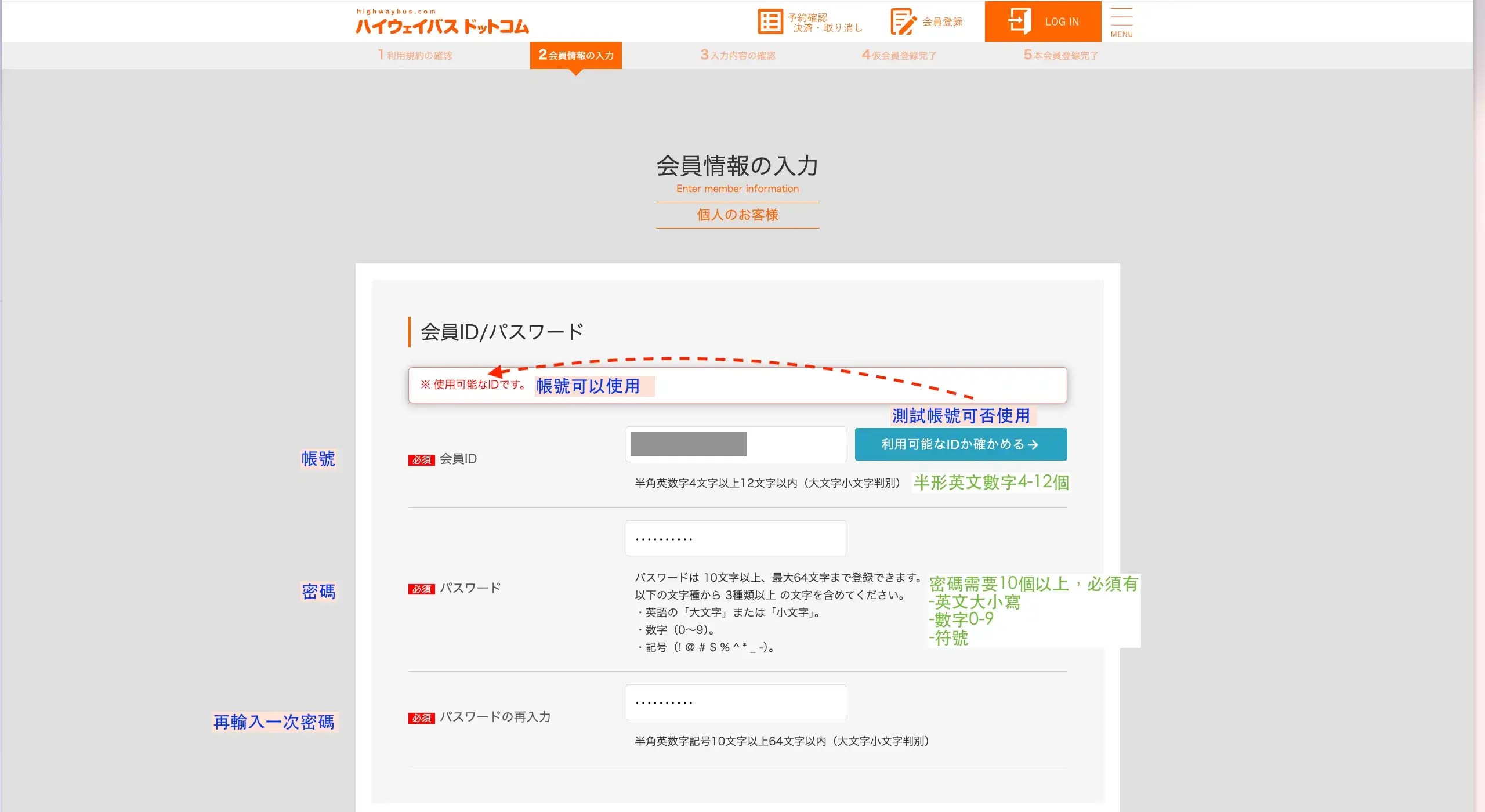Select step 2 会員情報の入力
Image resolution: width=1485 pixels, height=812 pixels.
pyautogui.click(x=575, y=55)
